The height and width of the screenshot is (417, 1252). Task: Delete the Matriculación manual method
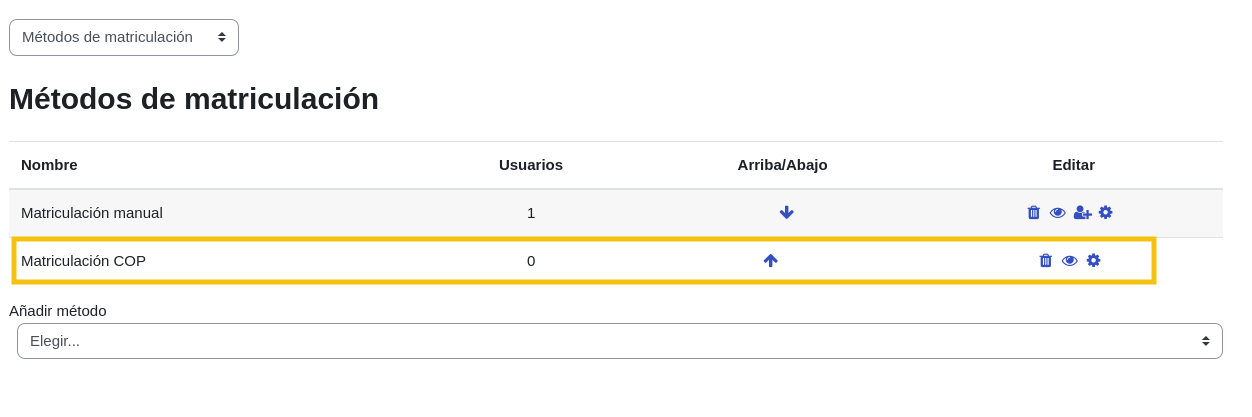(x=1034, y=212)
